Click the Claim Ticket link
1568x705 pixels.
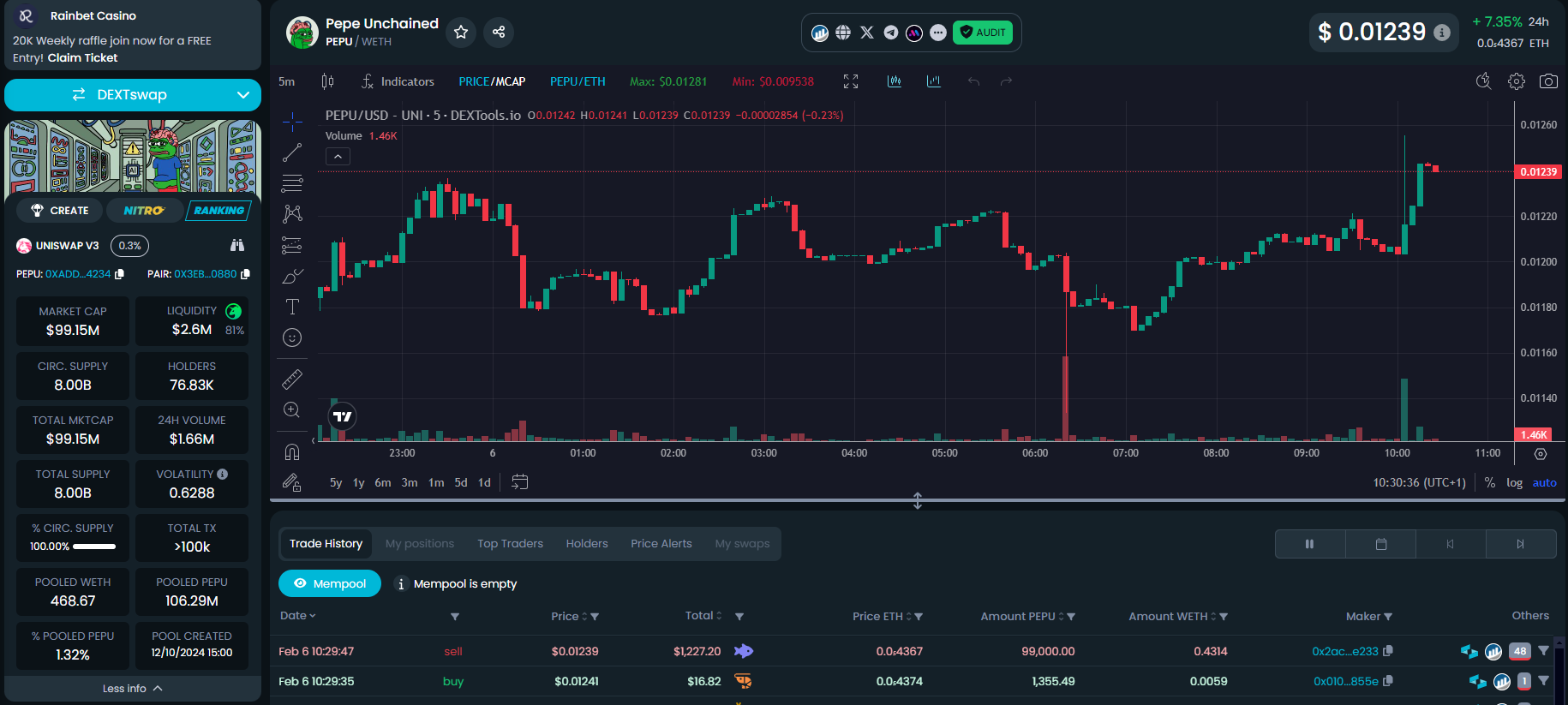pyautogui.click(x=82, y=58)
